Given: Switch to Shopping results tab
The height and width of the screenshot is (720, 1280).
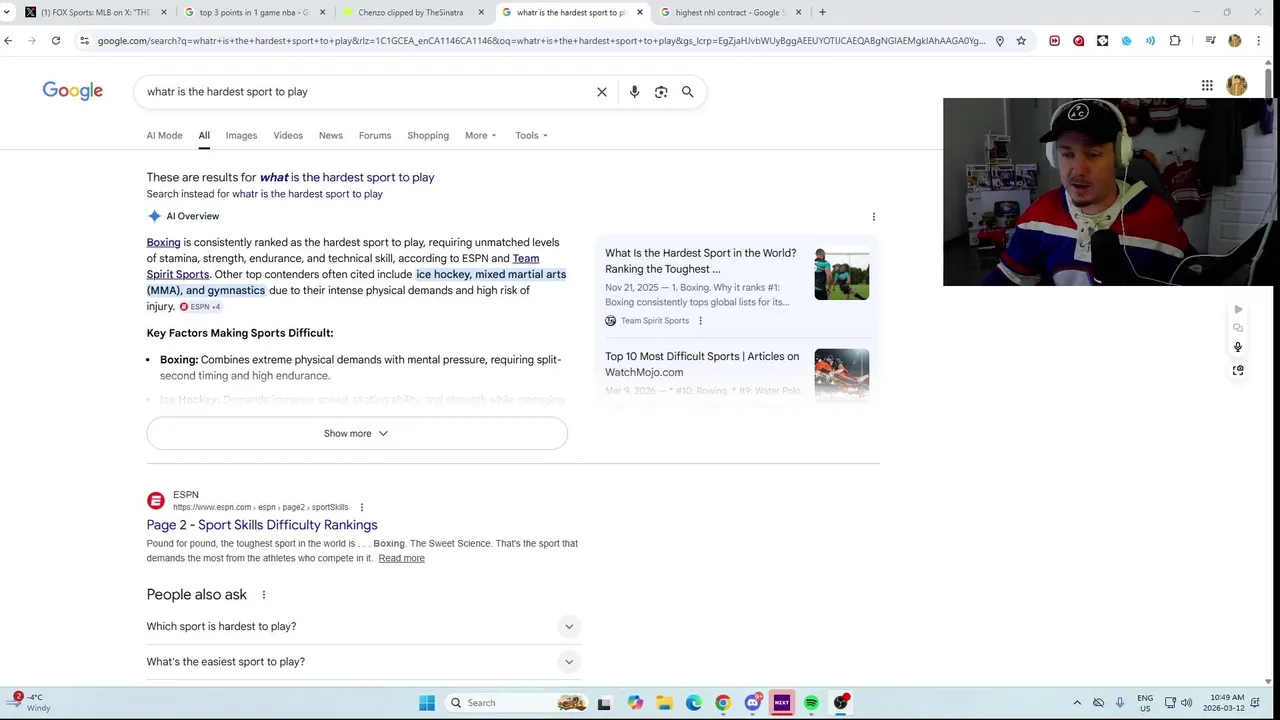Looking at the screenshot, I should [x=428, y=136].
